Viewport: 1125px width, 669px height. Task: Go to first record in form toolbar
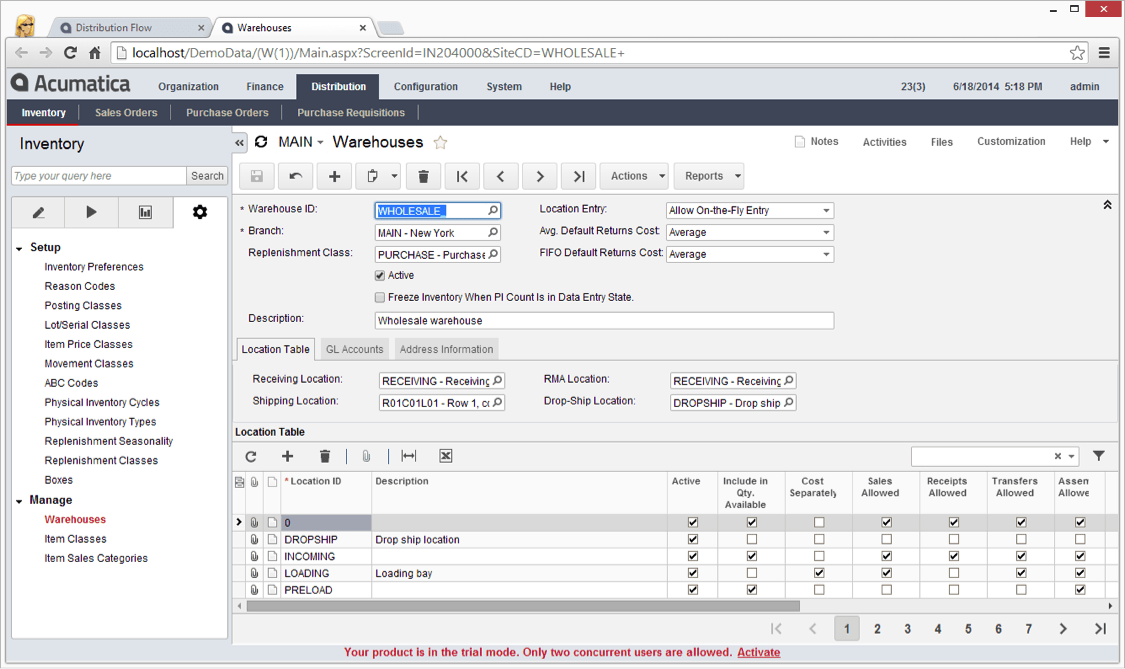click(x=462, y=176)
